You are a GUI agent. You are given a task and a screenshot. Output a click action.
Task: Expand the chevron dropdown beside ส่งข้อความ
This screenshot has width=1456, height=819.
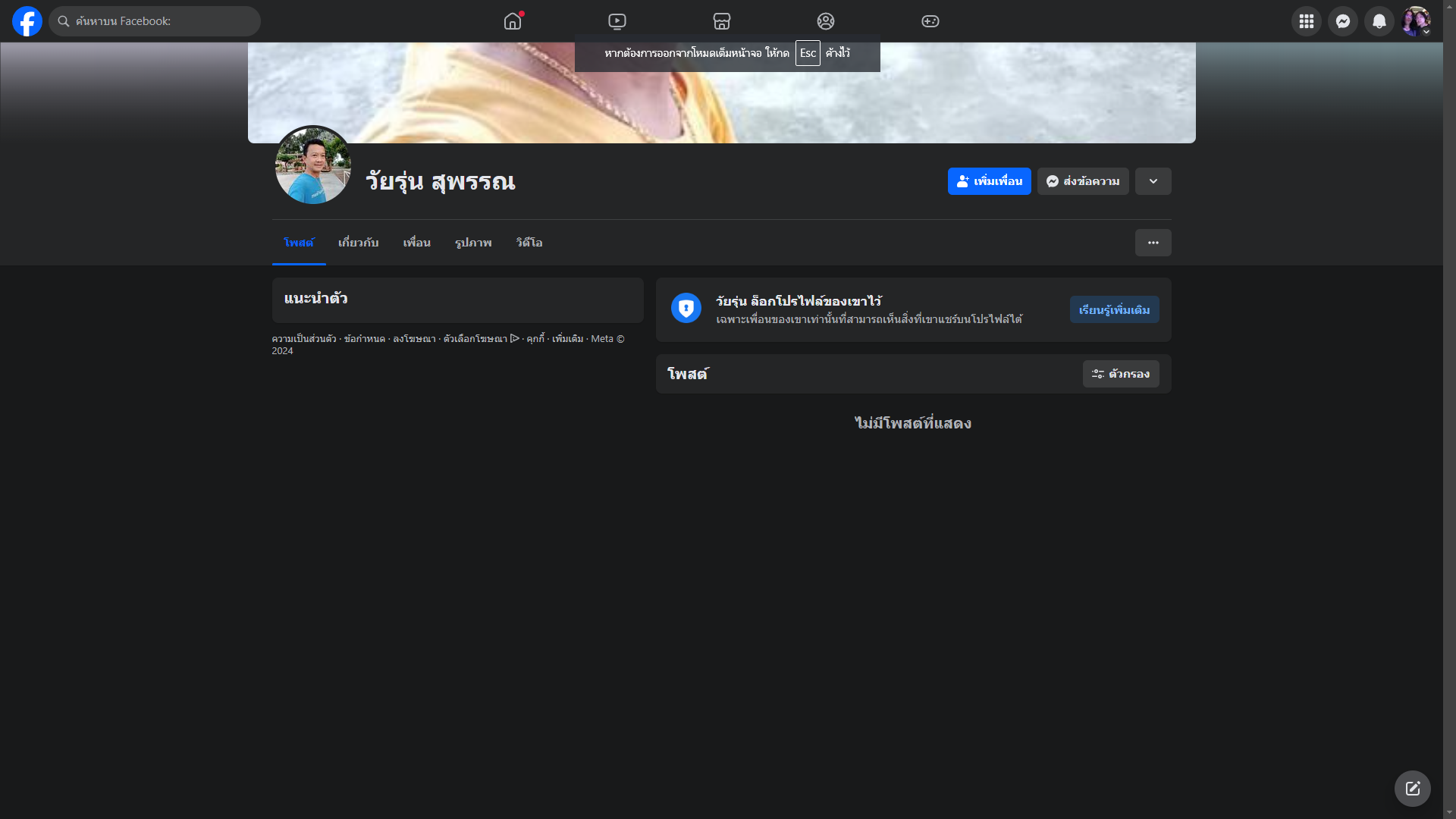(1153, 181)
